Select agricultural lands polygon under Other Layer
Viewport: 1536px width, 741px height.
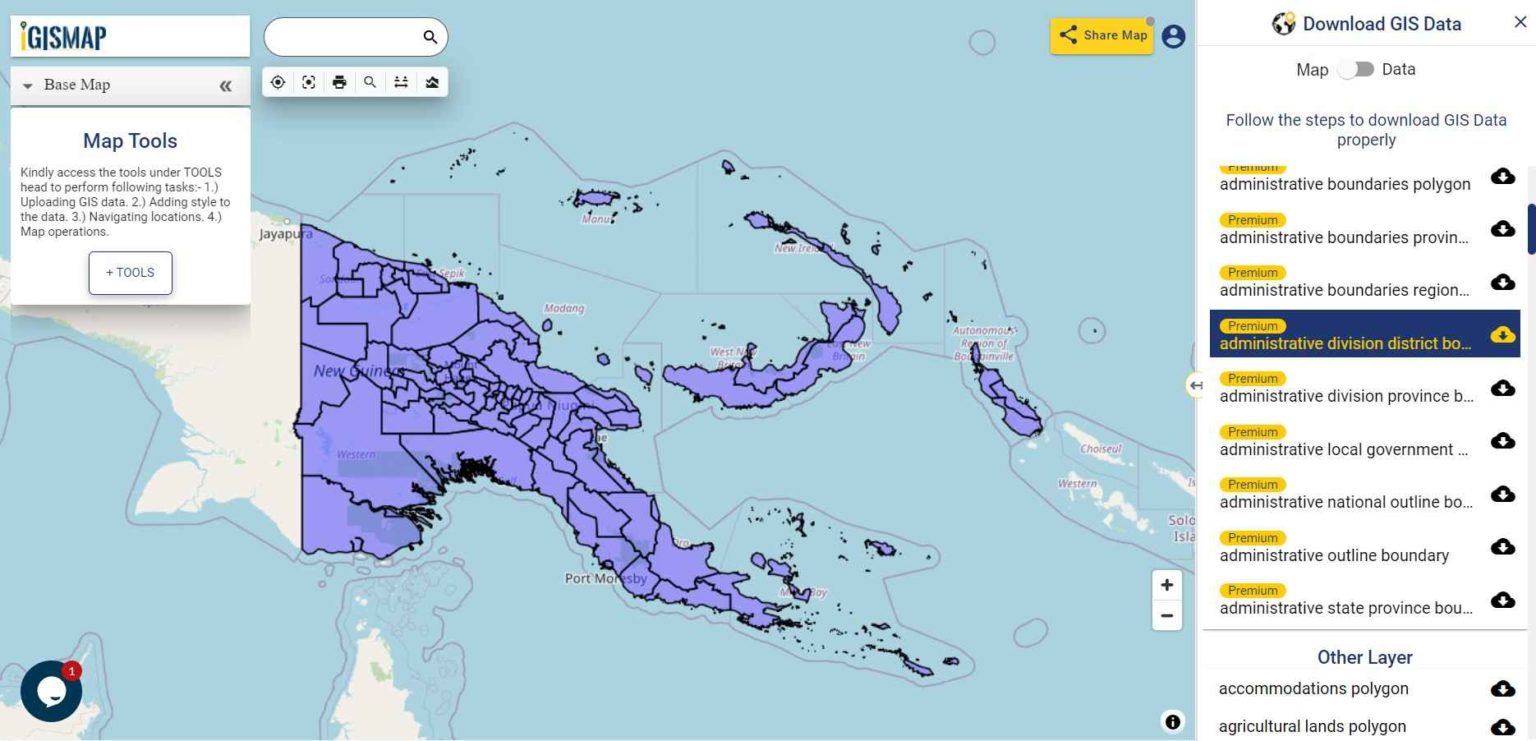[1311, 726]
